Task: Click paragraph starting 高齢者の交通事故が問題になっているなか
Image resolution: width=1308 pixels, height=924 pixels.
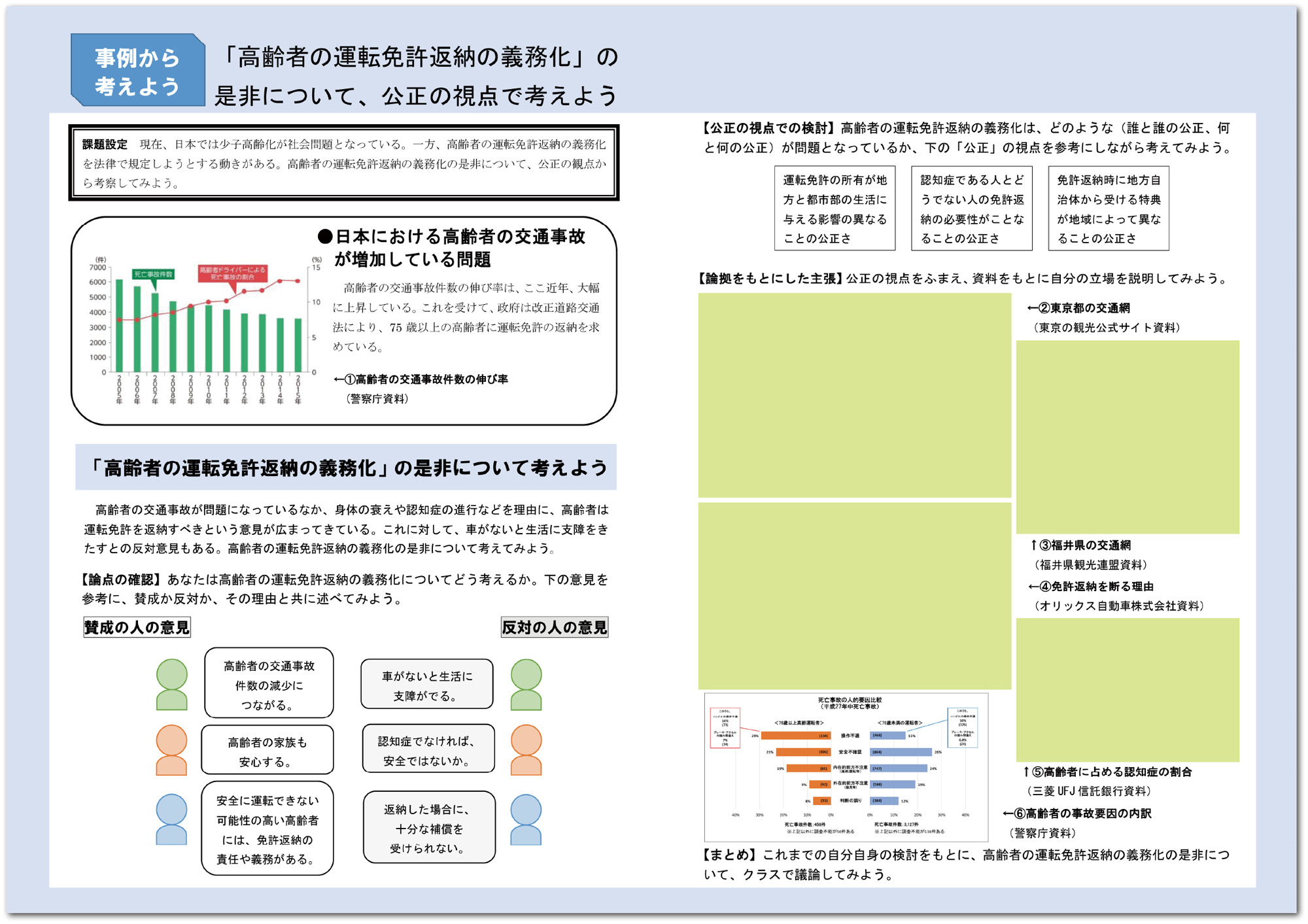Action: pyautogui.click(x=346, y=529)
